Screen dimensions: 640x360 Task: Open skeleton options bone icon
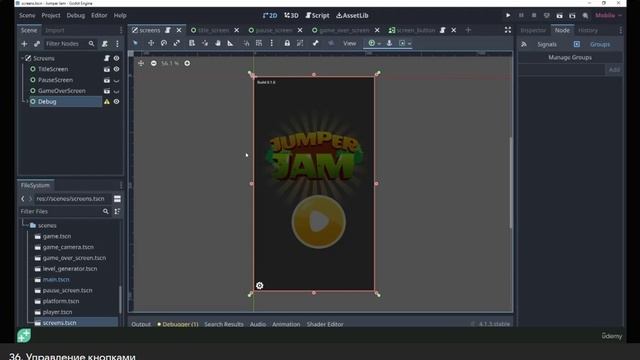click(316, 43)
